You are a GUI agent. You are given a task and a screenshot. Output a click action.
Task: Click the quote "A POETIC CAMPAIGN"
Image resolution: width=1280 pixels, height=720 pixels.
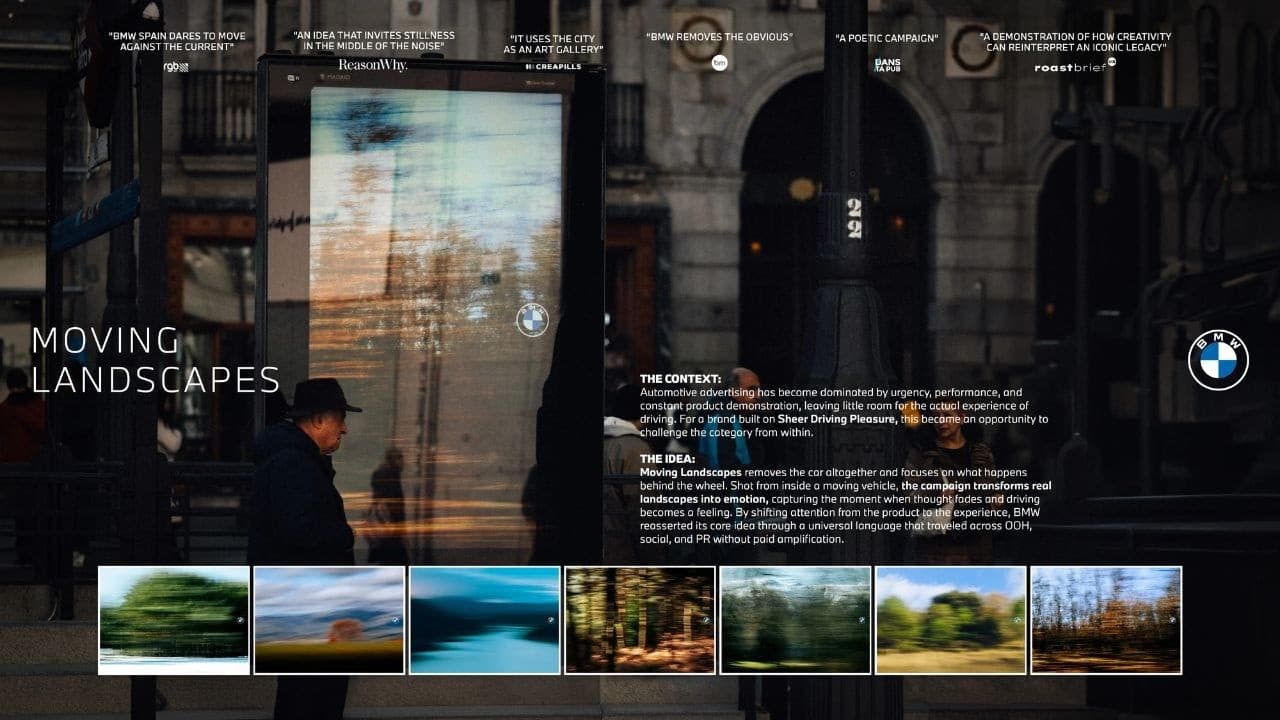click(x=887, y=38)
